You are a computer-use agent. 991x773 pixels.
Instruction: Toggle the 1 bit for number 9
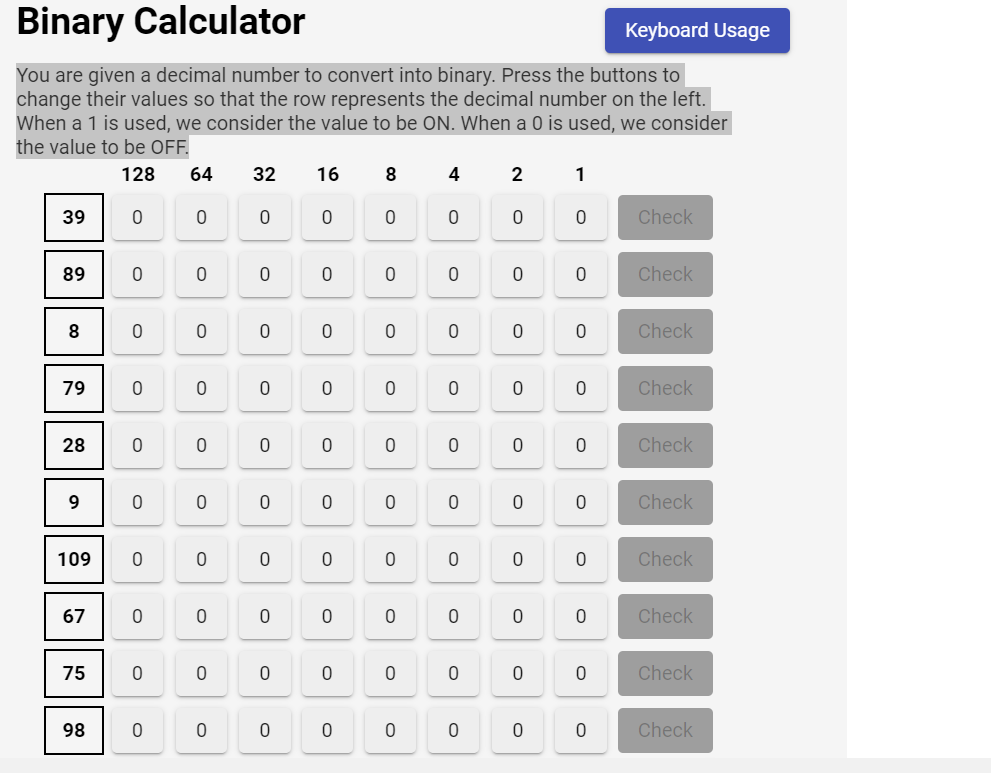click(x=580, y=502)
